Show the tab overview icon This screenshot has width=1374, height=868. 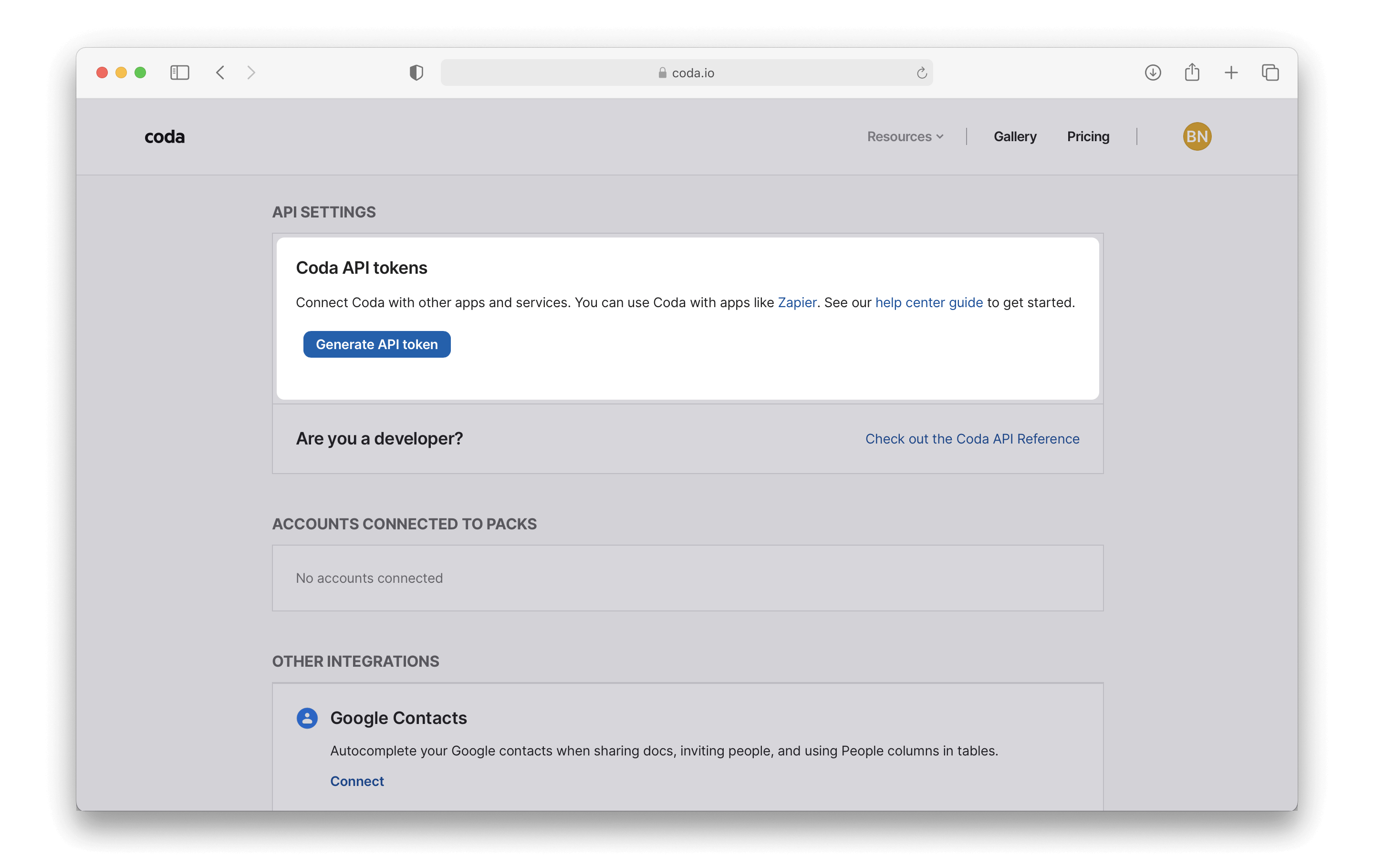(1270, 72)
